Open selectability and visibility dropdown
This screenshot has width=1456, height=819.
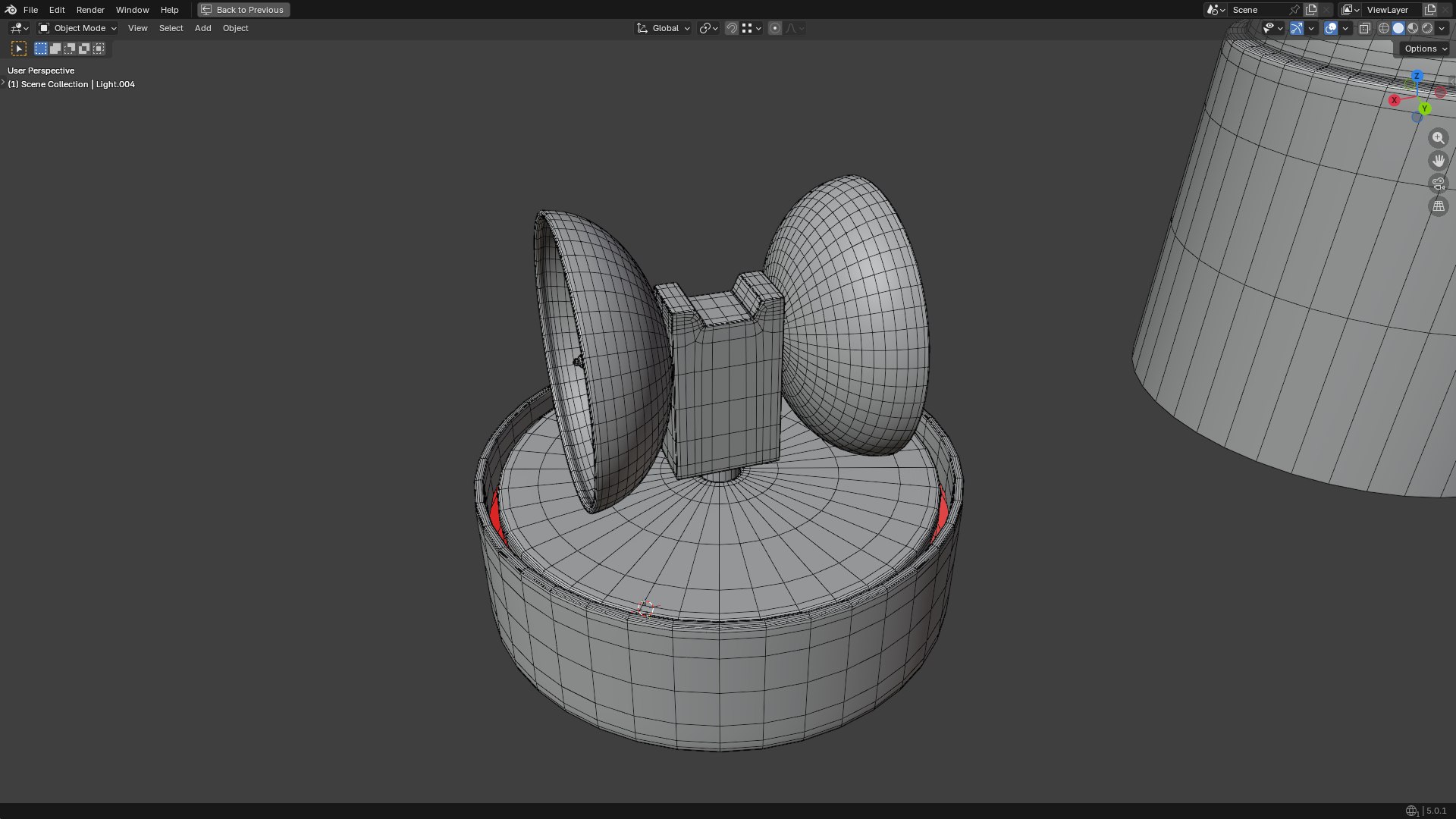(1272, 28)
